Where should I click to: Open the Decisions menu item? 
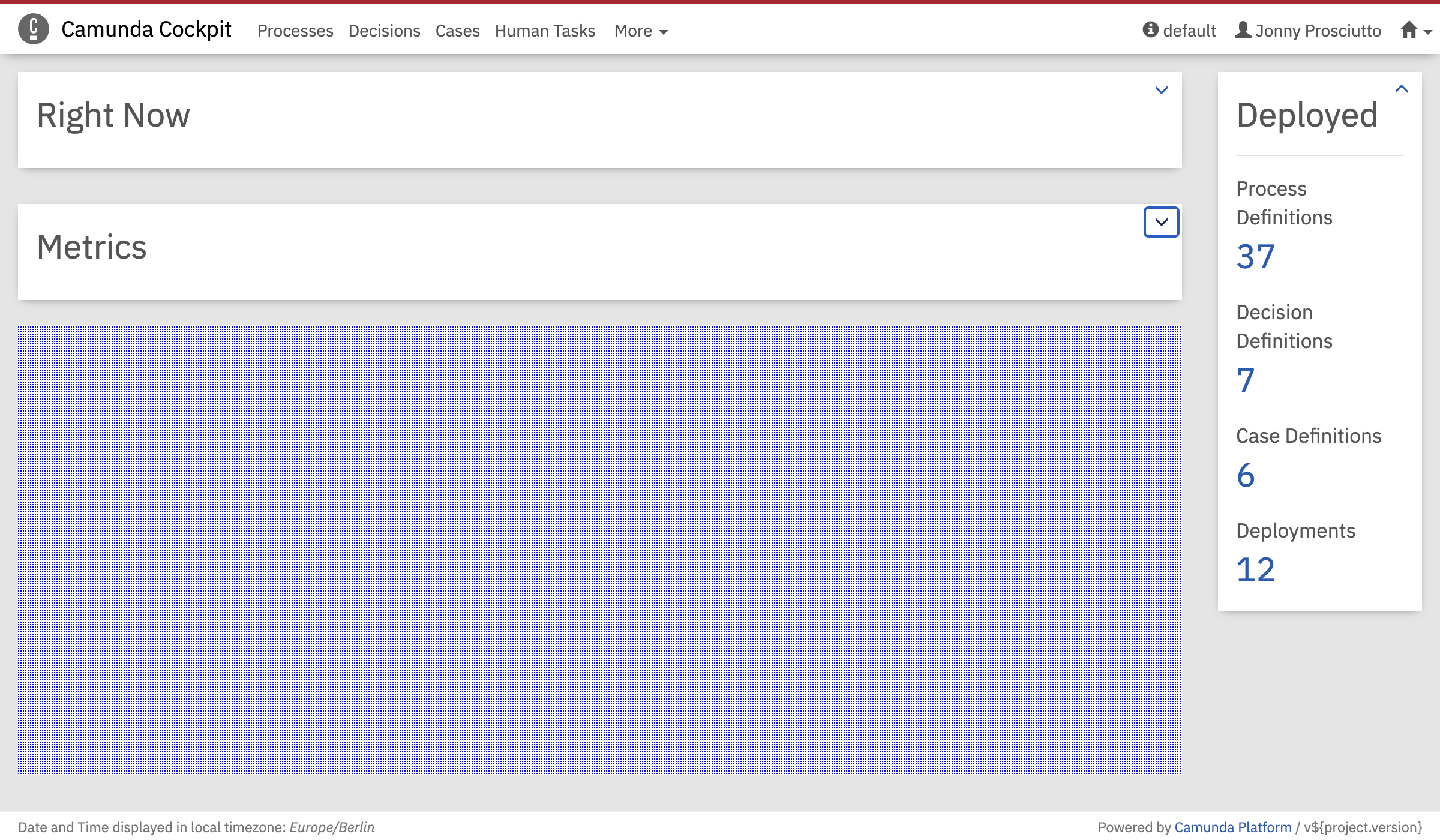385,31
